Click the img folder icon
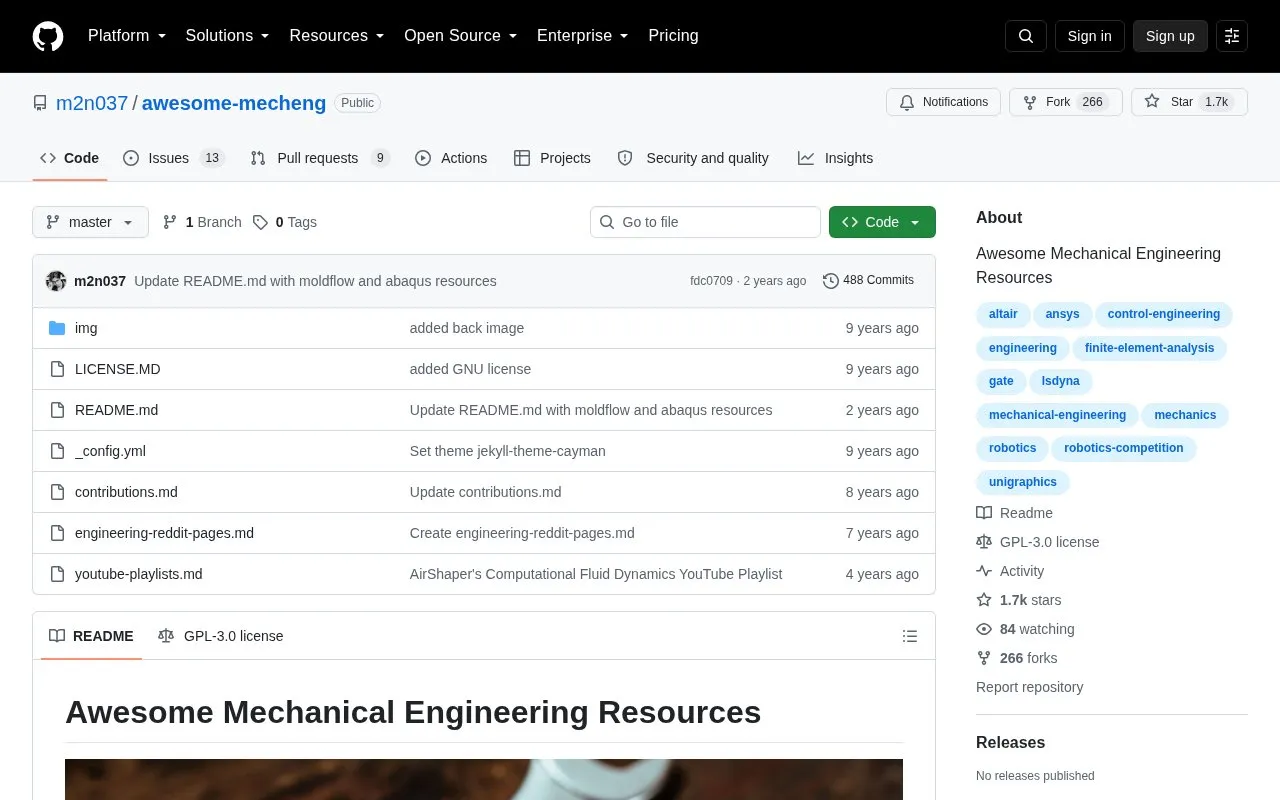This screenshot has width=1280, height=800. [57, 328]
